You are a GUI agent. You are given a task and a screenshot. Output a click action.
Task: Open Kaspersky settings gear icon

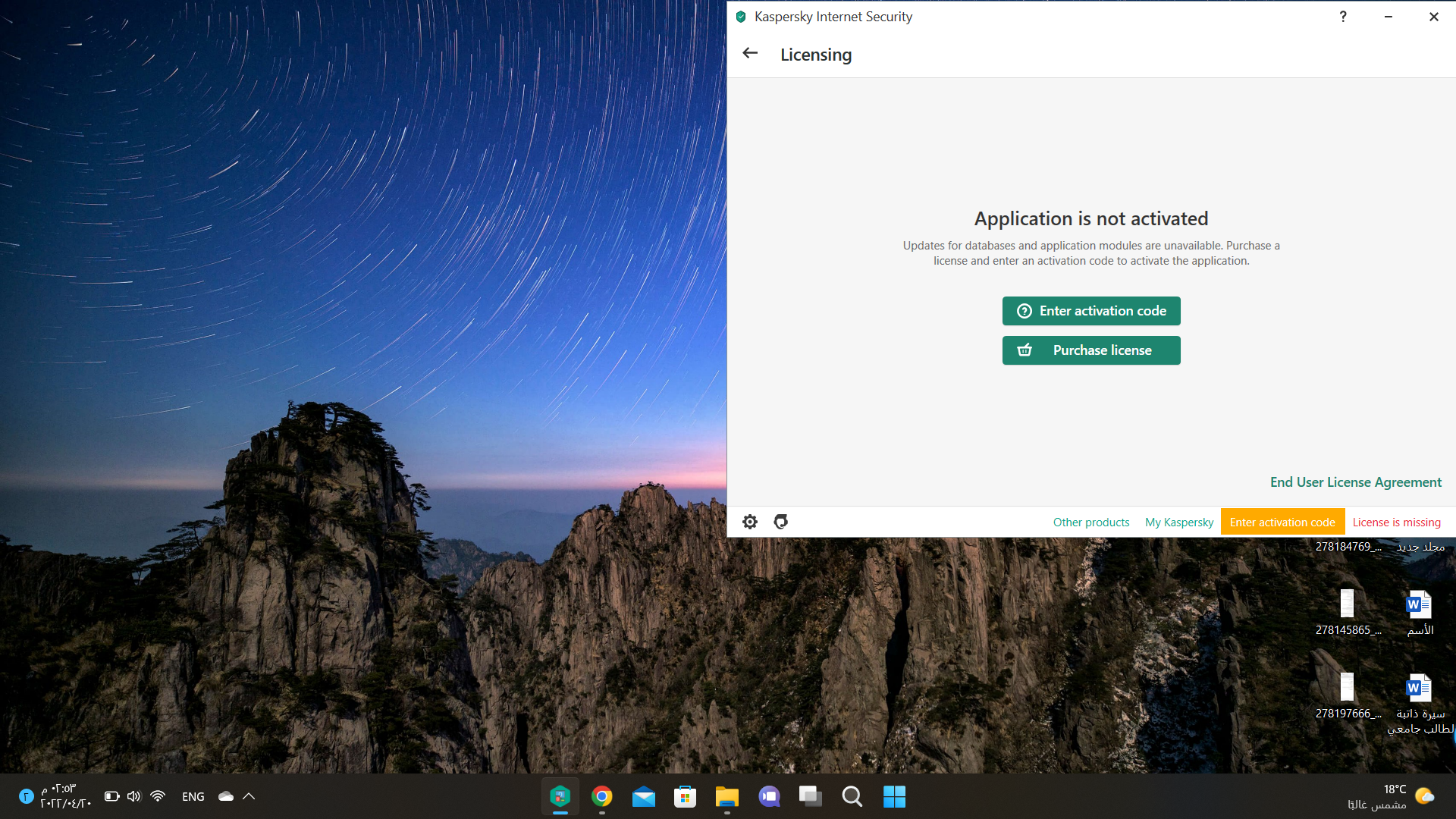pyautogui.click(x=750, y=522)
